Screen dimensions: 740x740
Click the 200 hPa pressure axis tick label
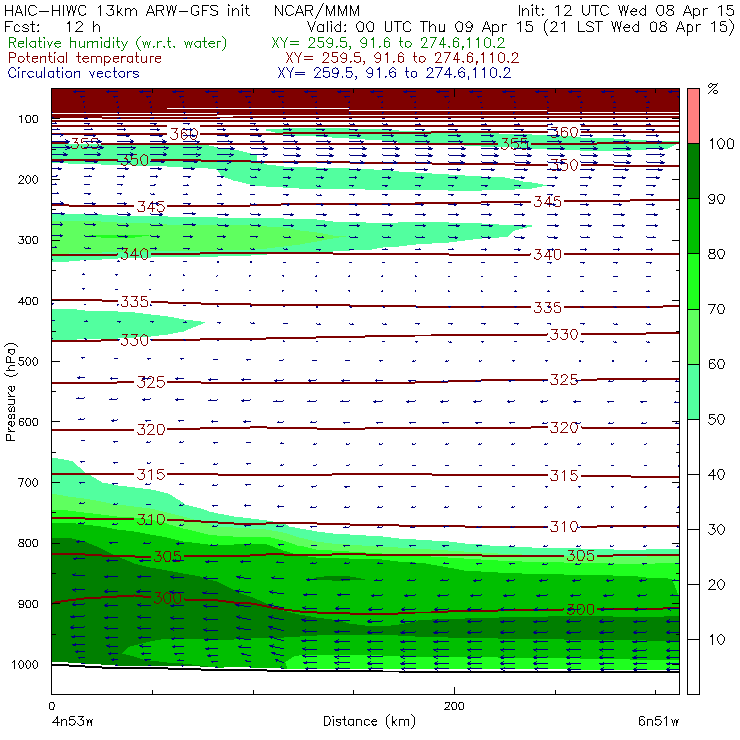(28, 180)
